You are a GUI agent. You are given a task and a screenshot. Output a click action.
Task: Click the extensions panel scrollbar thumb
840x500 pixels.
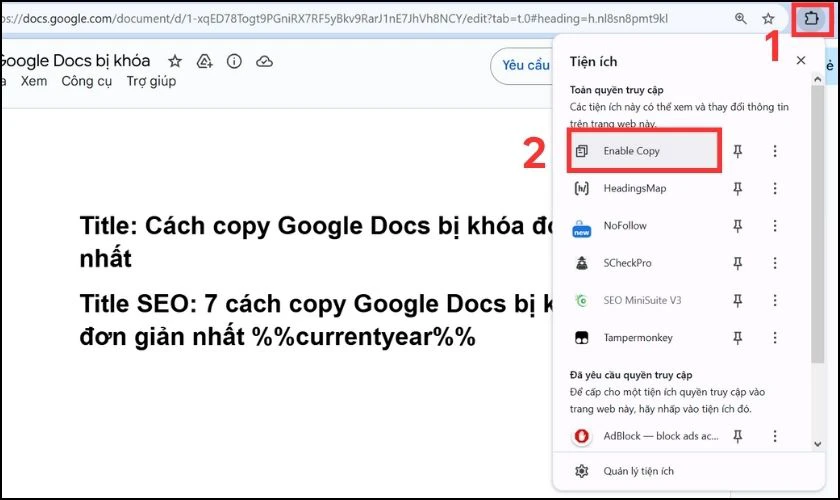tap(817, 224)
